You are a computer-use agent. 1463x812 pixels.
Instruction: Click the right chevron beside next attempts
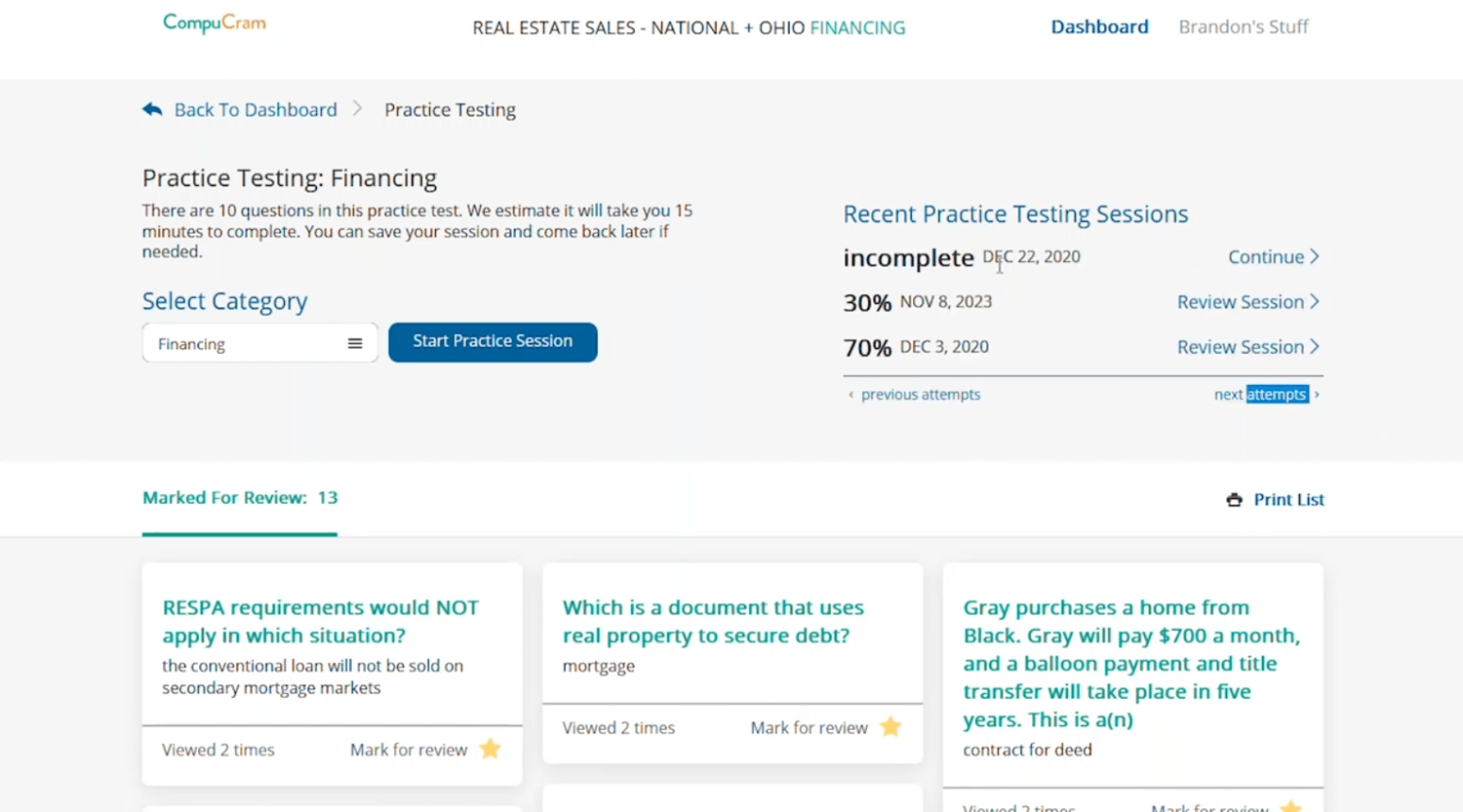(1316, 394)
